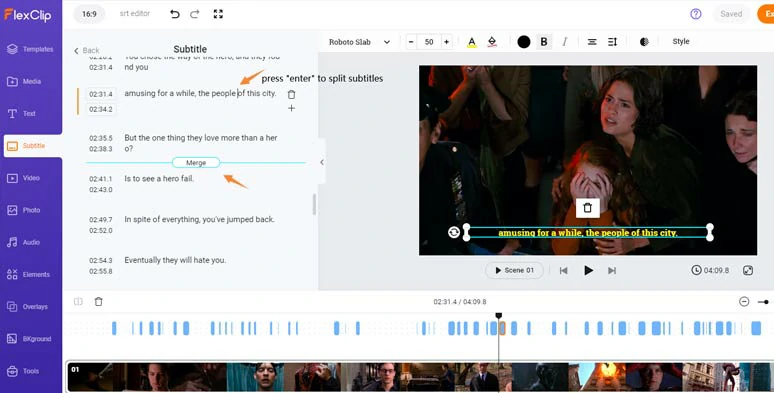
Task: Toggle bold formatting
Action: (x=544, y=42)
